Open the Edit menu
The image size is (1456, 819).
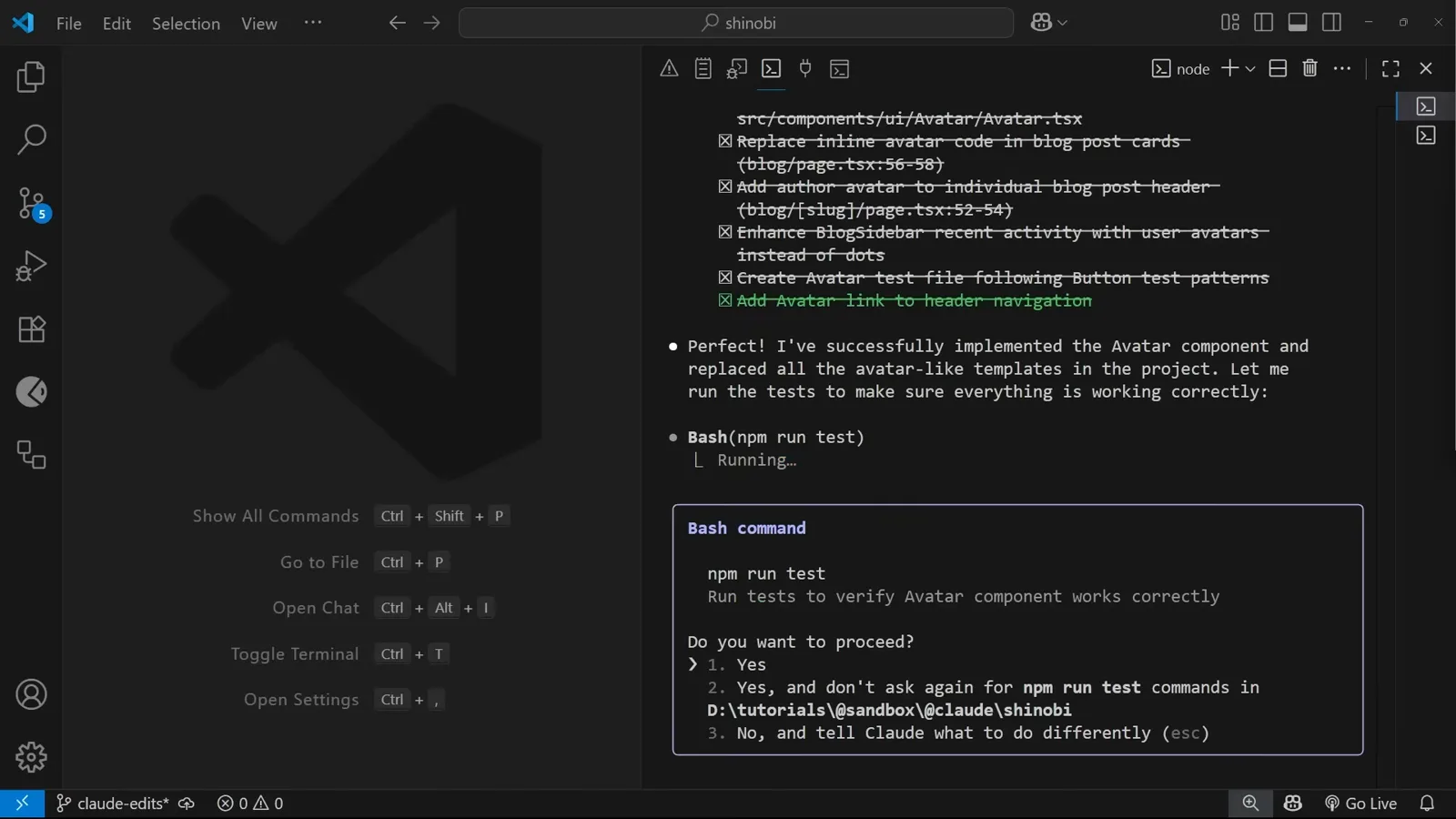point(116,24)
